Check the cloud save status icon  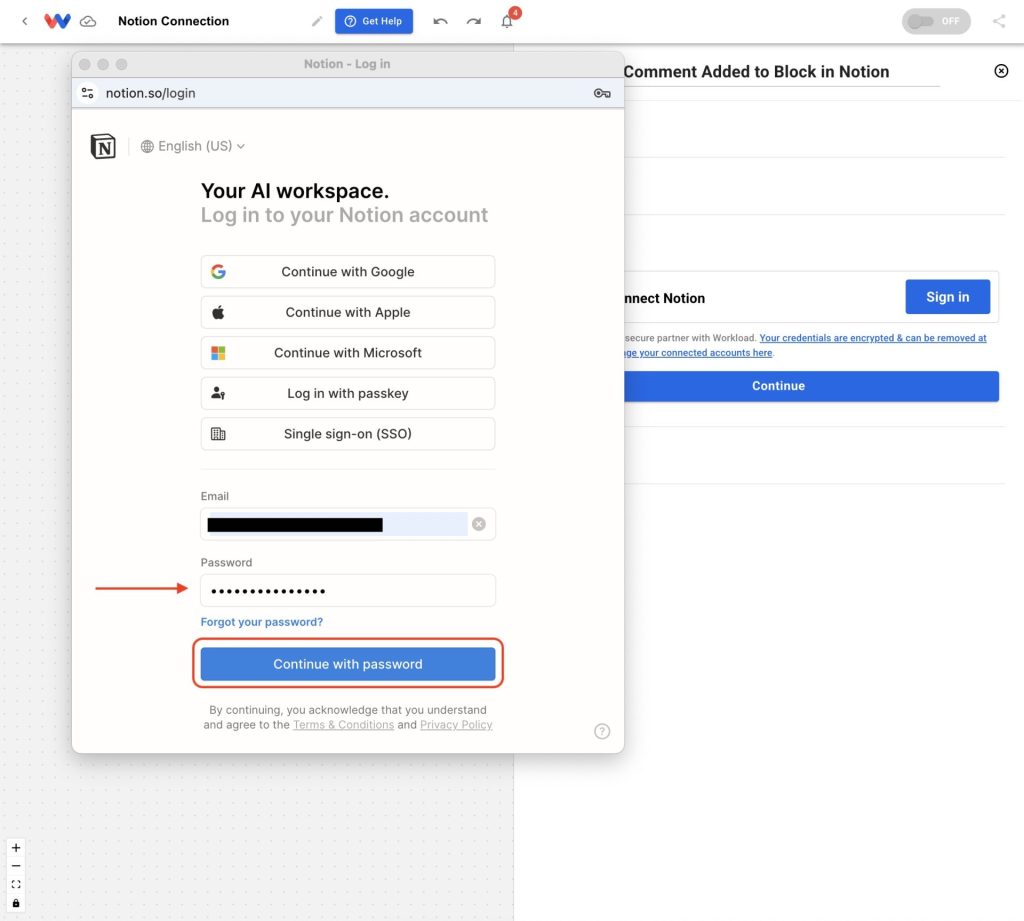pyautogui.click(x=88, y=22)
